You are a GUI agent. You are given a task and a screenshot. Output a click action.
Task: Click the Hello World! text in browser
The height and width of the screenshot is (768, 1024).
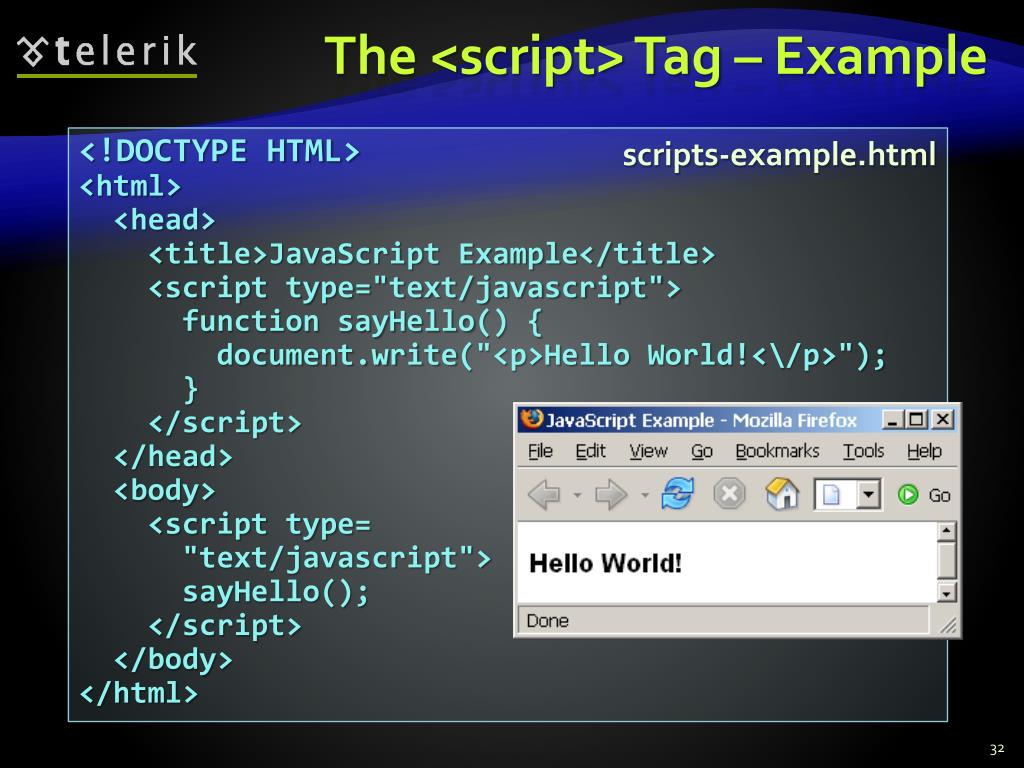[x=605, y=563]
